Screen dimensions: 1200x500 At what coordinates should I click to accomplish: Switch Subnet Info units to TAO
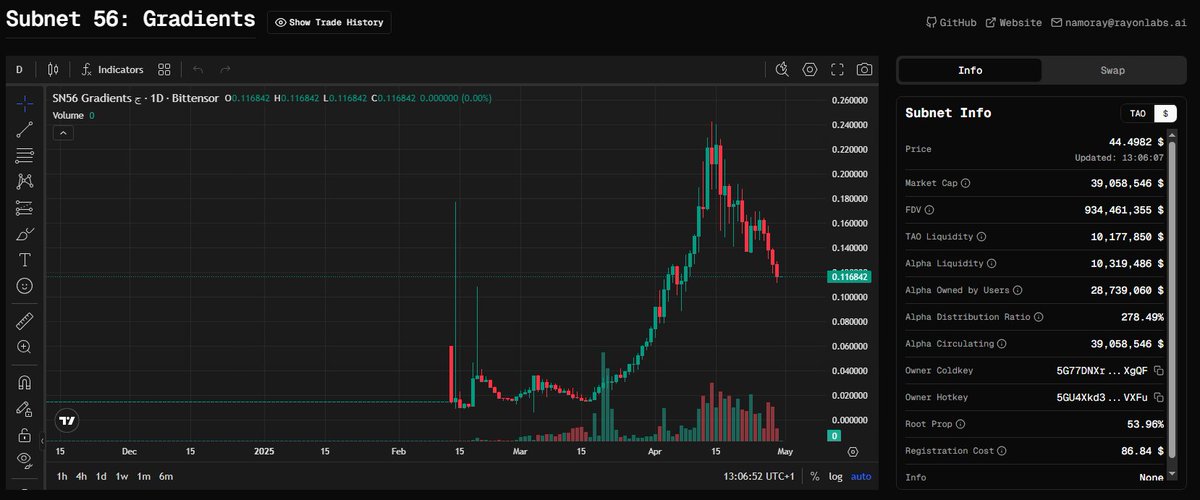tap(1138, 114)
